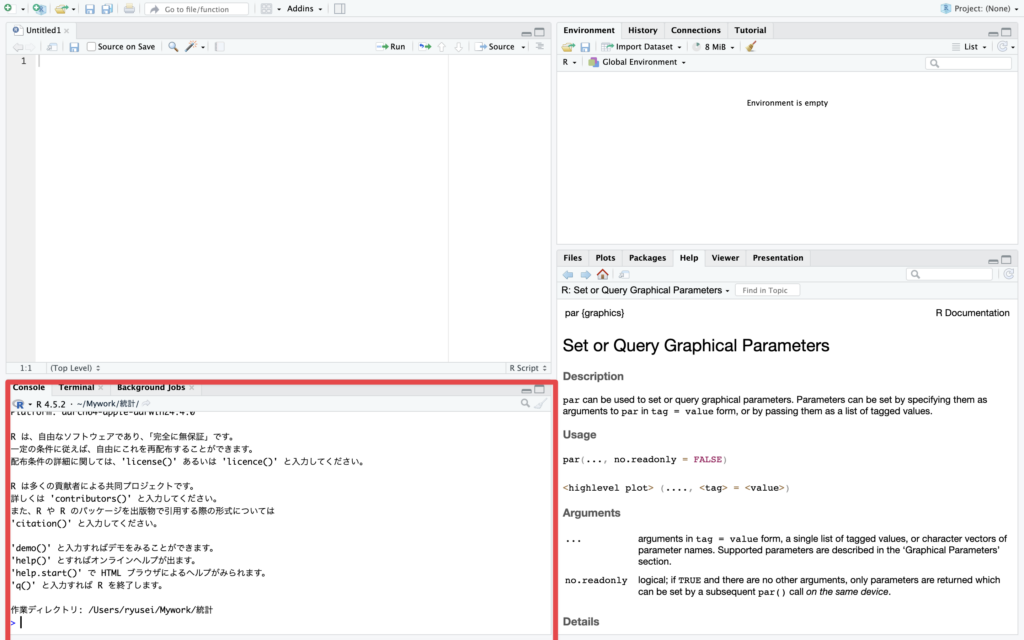Open the Import Dataset dropdown
This screenshot has height=640, width=1024.
[647, 47]
